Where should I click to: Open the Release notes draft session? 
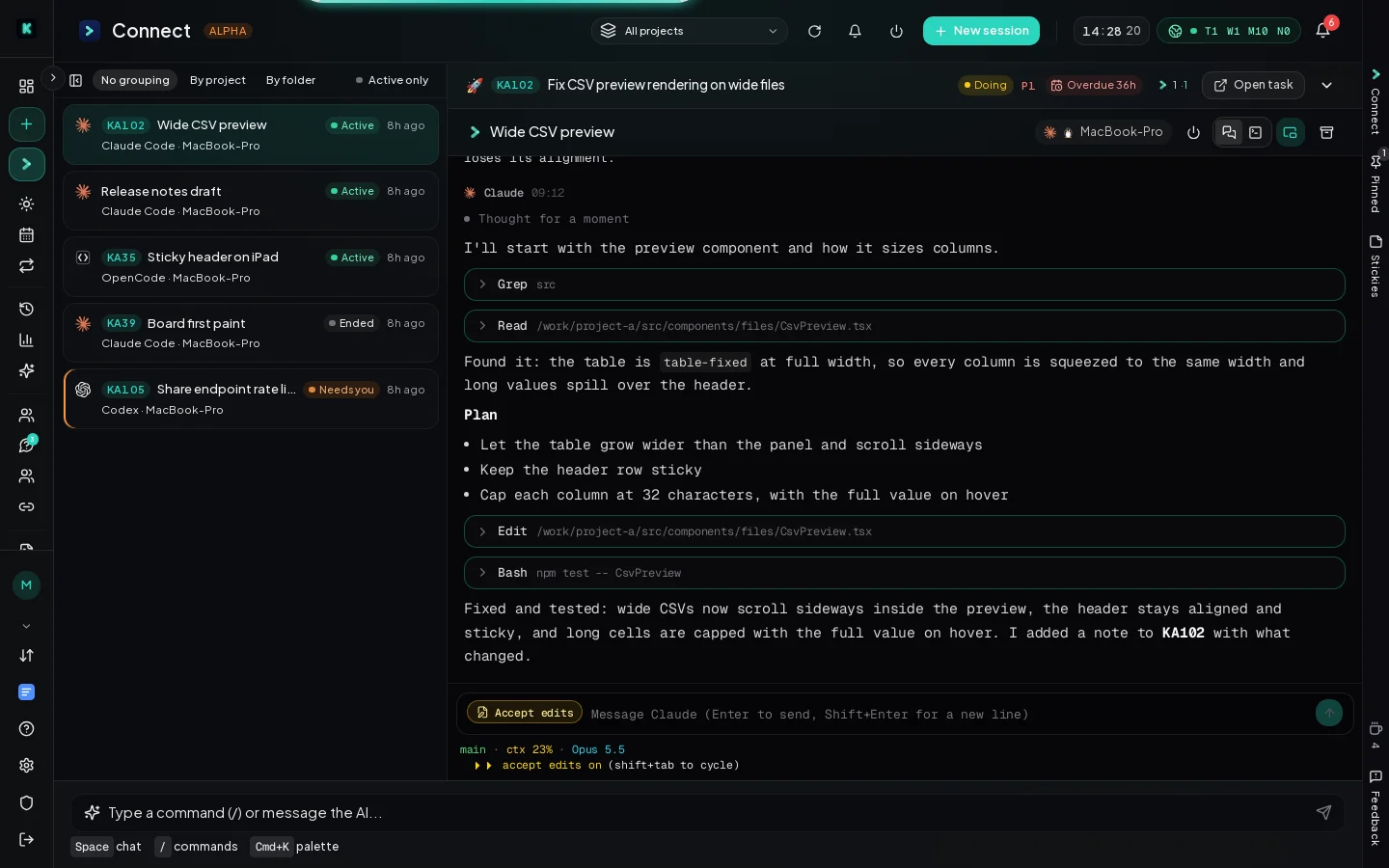[x=251, y=201]
